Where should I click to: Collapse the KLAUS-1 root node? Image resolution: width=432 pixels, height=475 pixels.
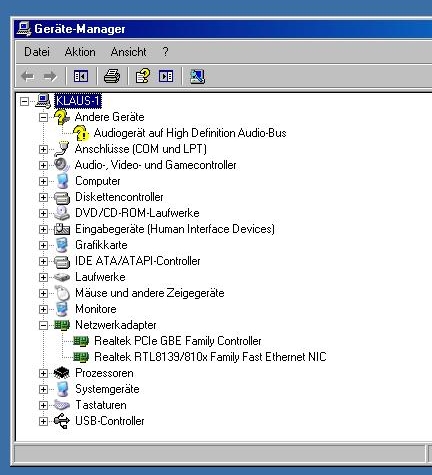pos(24,101)
